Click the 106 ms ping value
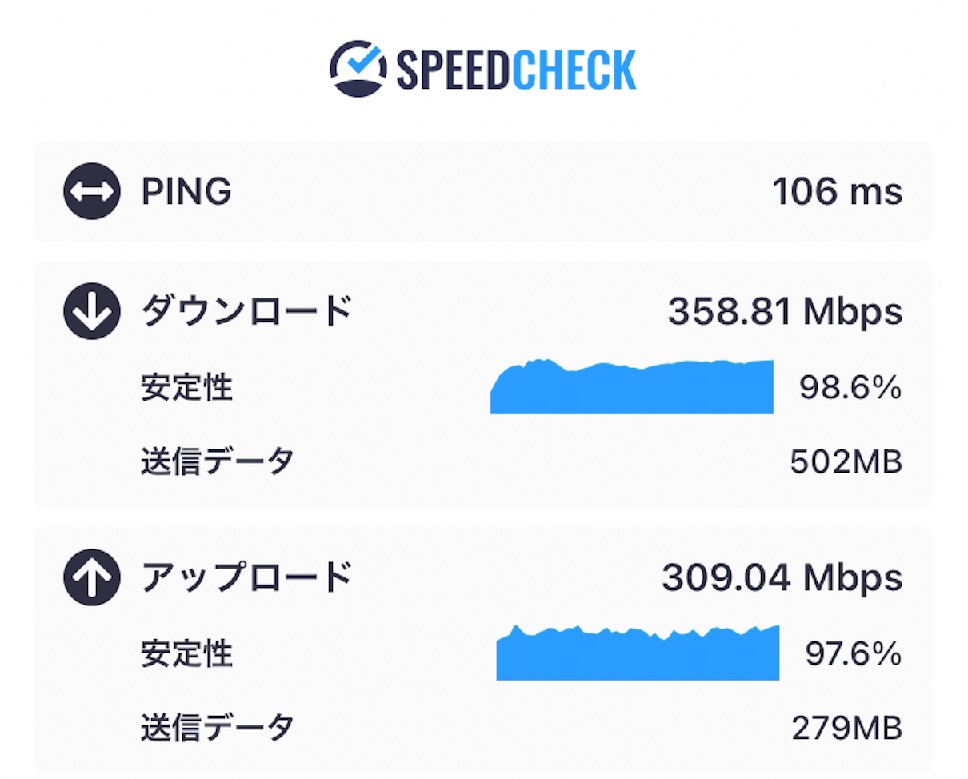Image resolution: width=968 pixels, height=779 pixels. (x=838, y=191)
